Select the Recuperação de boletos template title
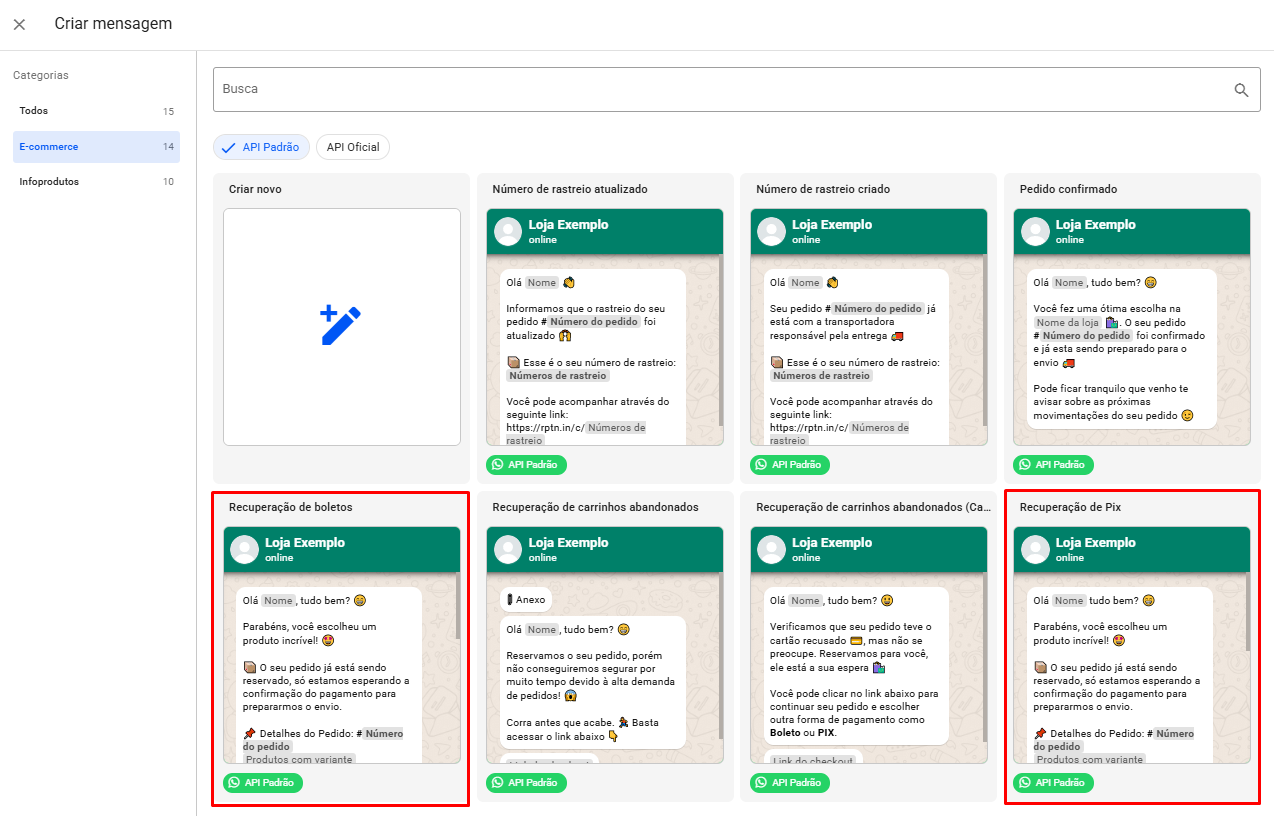Image resolution: width=1274 pixels, height=816 pixels. pos(290,507)
